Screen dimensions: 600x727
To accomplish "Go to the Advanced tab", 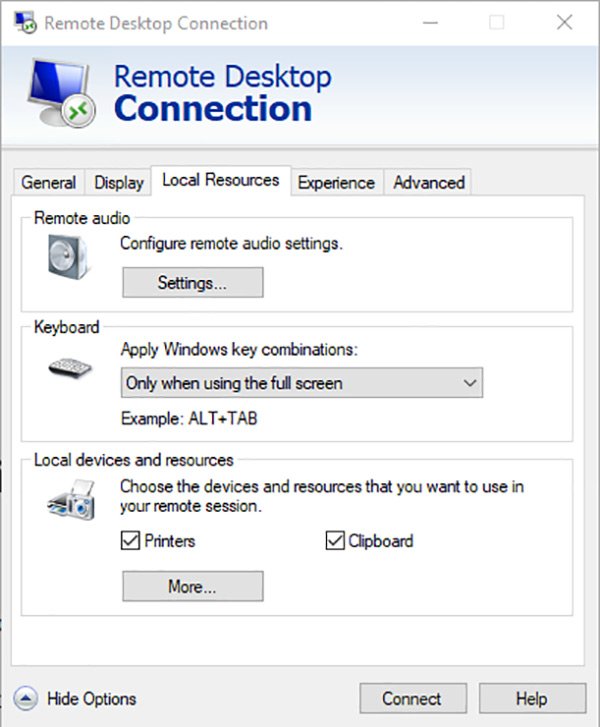I will pyautogui.click(x=428, y=183).
